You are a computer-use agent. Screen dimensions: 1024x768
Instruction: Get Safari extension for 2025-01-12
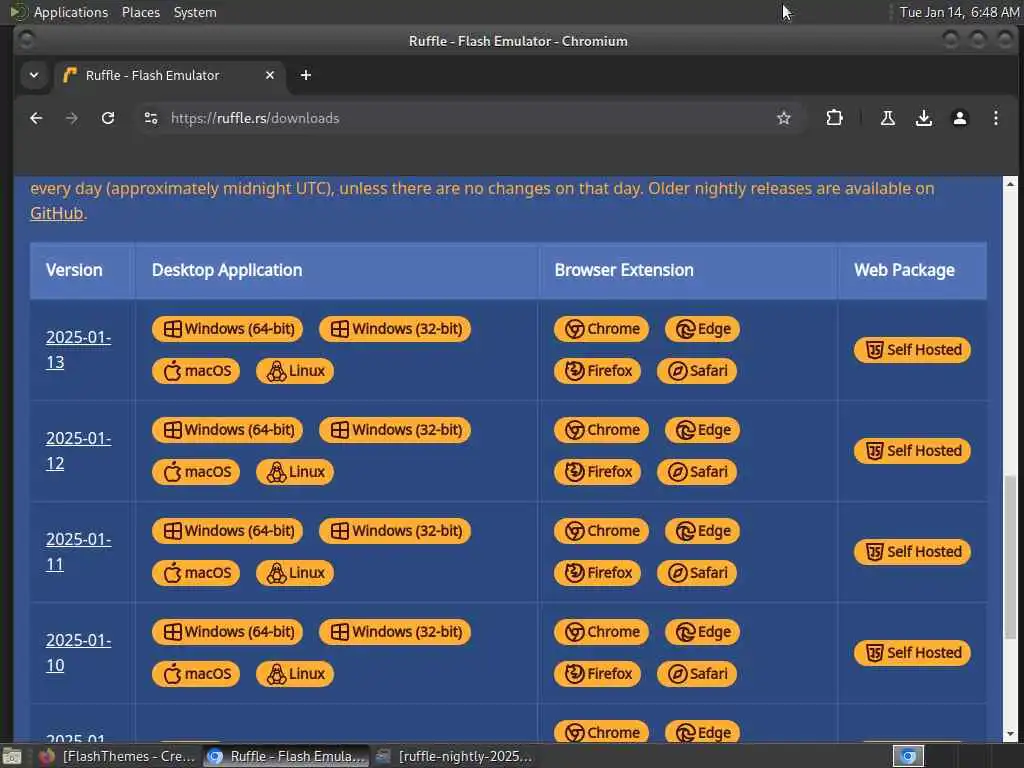697,472
